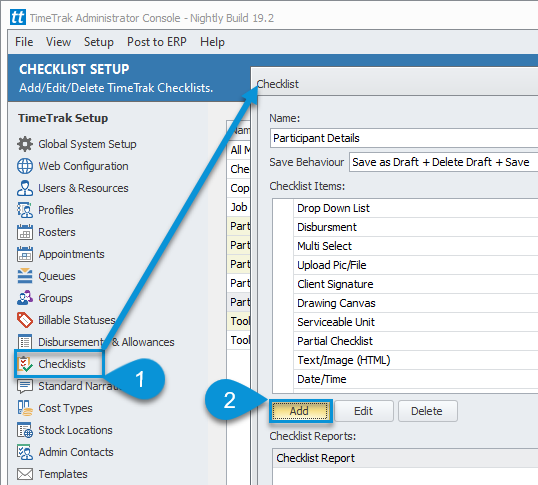This screenshot has width=538, height=485.
Task: Open Billable Statuses setup
Action: coord(77,320)
